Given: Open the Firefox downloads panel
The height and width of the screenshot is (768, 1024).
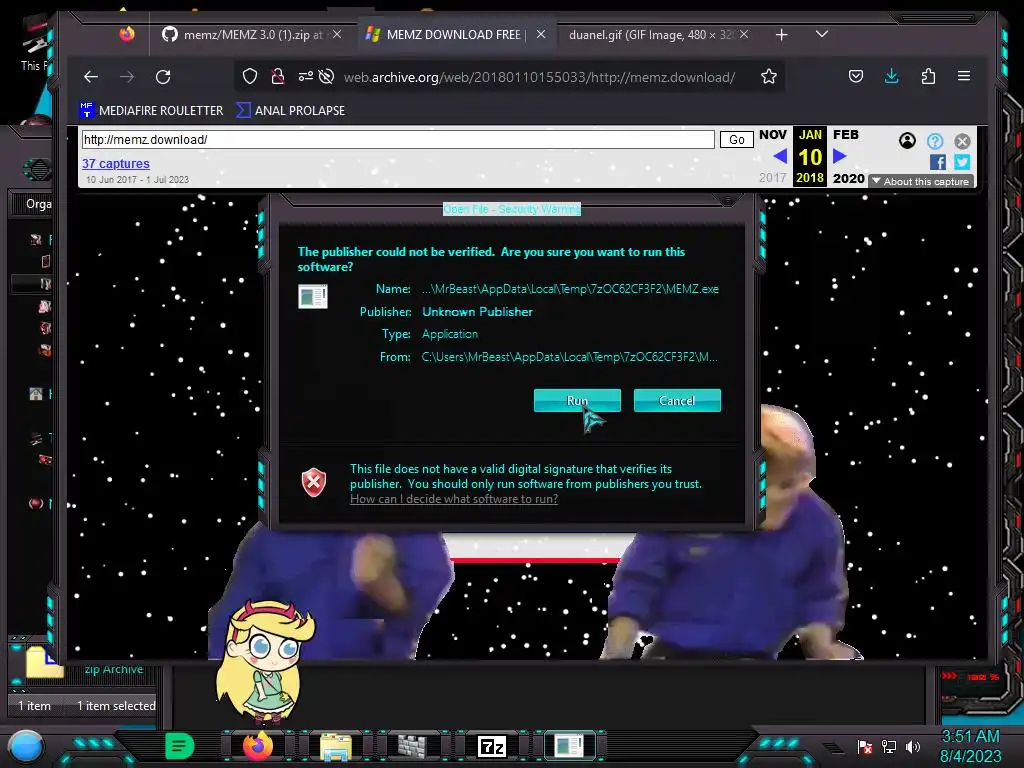Looking at the screenshot, I should (x=891, y=76).
